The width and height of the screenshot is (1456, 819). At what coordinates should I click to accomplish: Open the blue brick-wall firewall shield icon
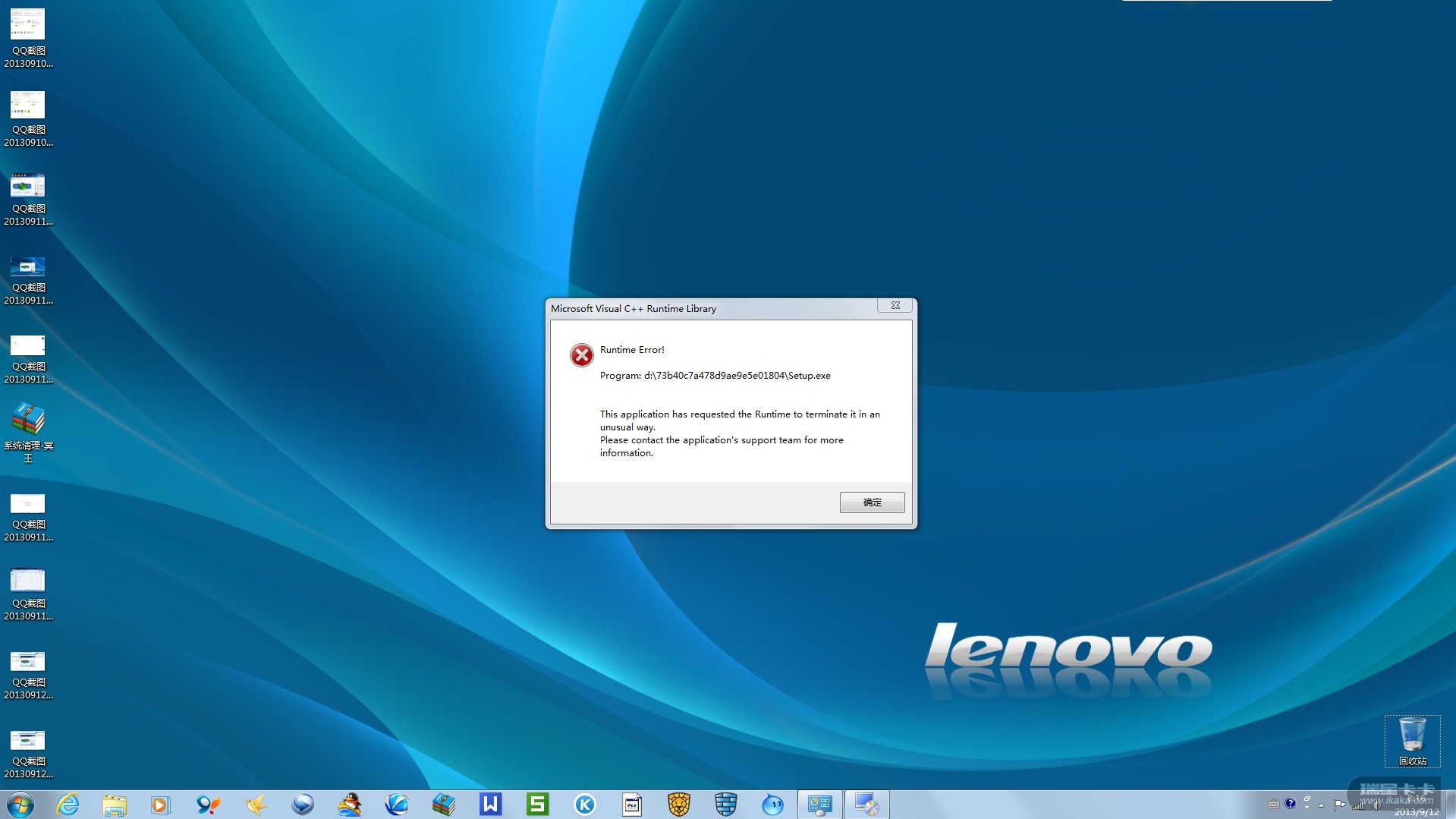click(x=726, y=805)
